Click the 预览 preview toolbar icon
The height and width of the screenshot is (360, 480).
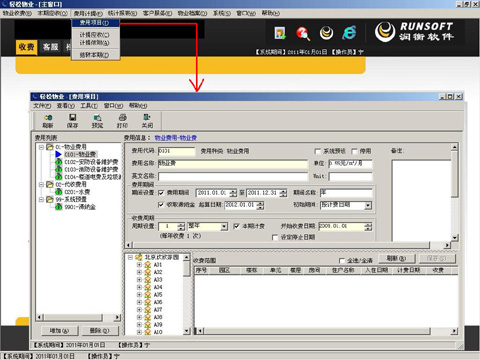click(x=97, y=117)
